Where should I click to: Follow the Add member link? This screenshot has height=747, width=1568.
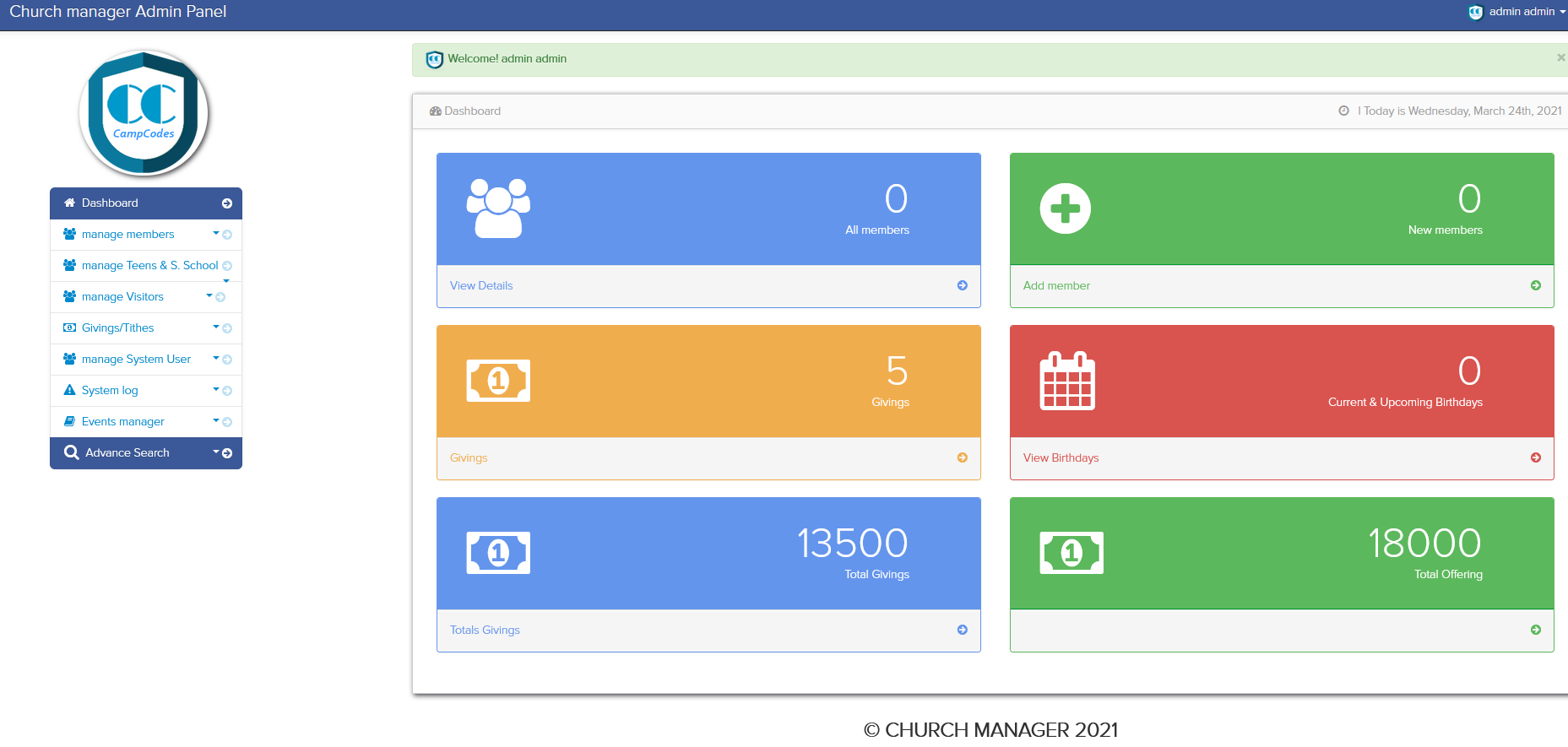tap(1056, 285)
